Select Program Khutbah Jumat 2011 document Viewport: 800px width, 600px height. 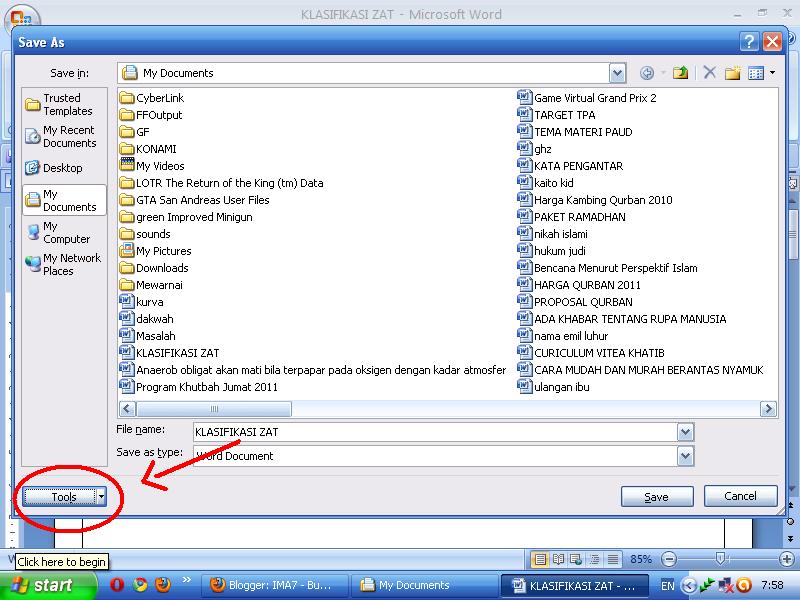coord(199,387)
